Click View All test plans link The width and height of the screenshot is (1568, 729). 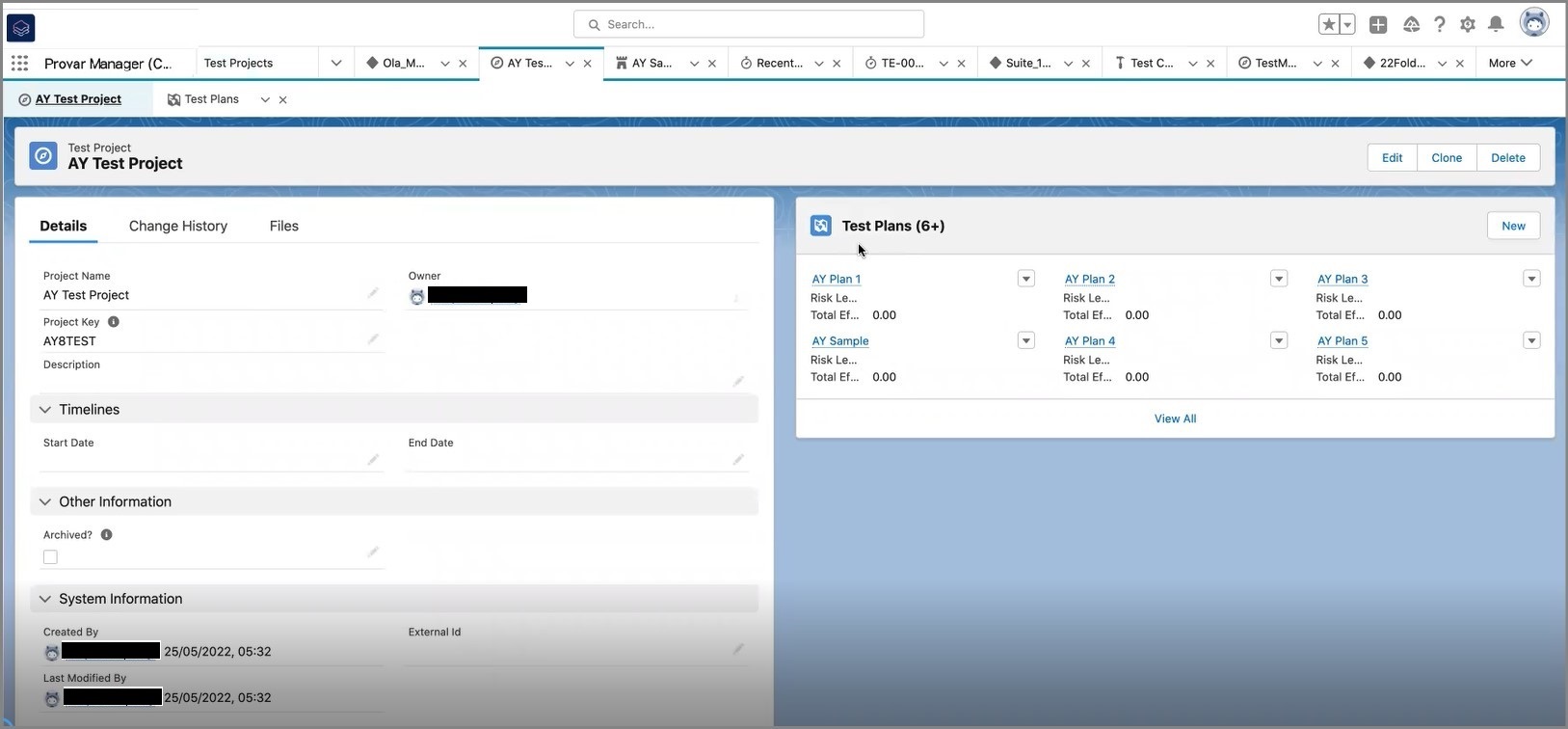pyautogui.click(x=1175, y=418)
